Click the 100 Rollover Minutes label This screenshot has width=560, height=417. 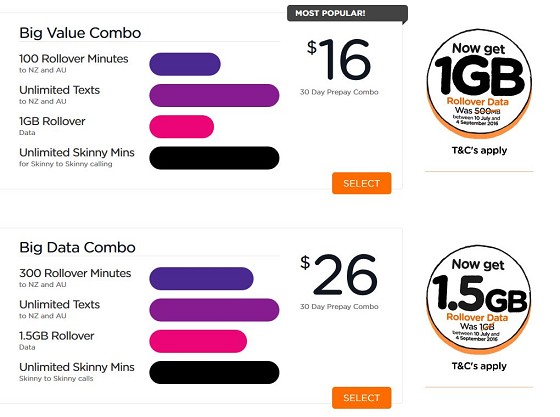(74, 59)
